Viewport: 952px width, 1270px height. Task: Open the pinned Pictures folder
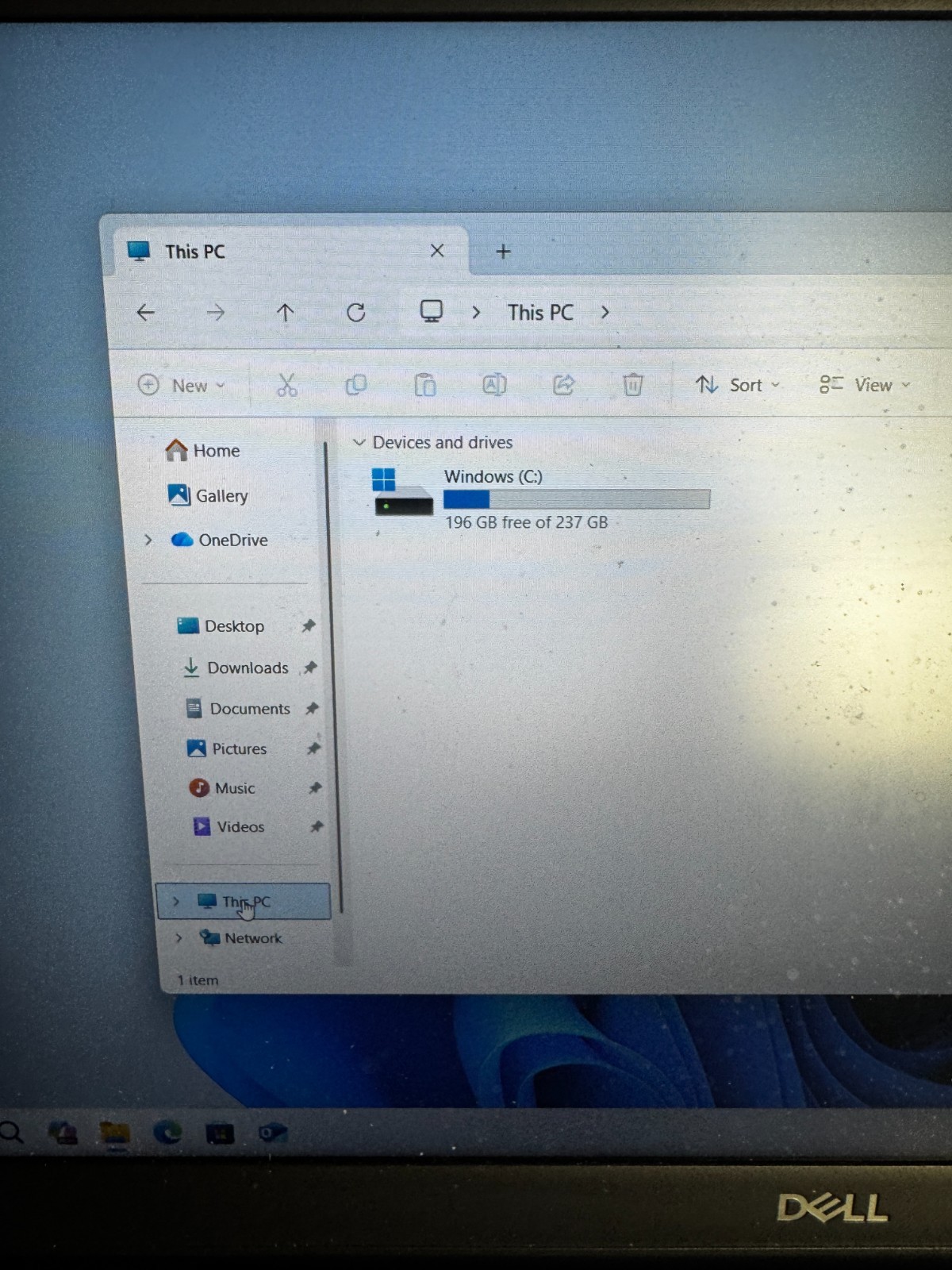point(227,749)
